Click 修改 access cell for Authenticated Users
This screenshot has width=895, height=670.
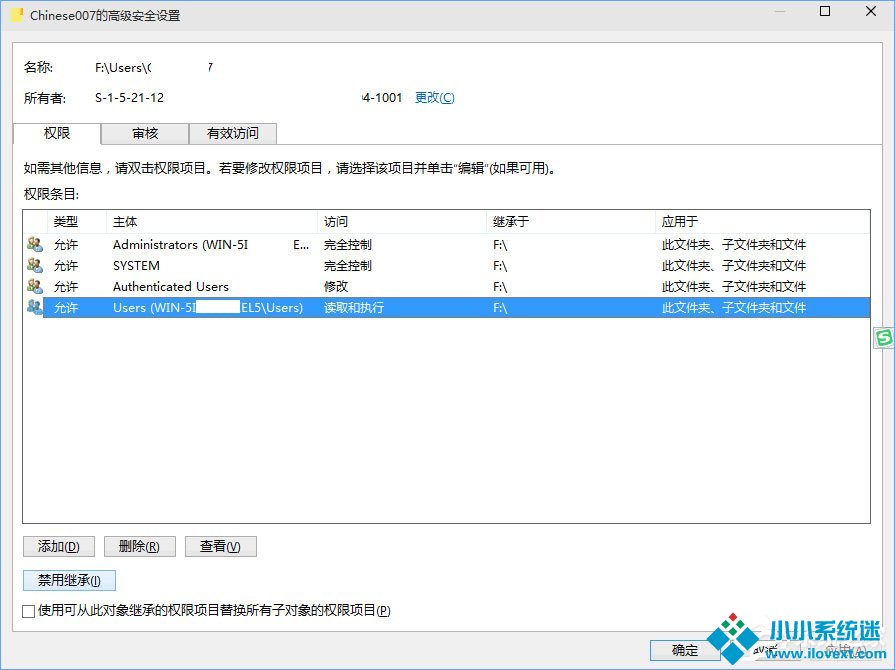coord(336,286)
